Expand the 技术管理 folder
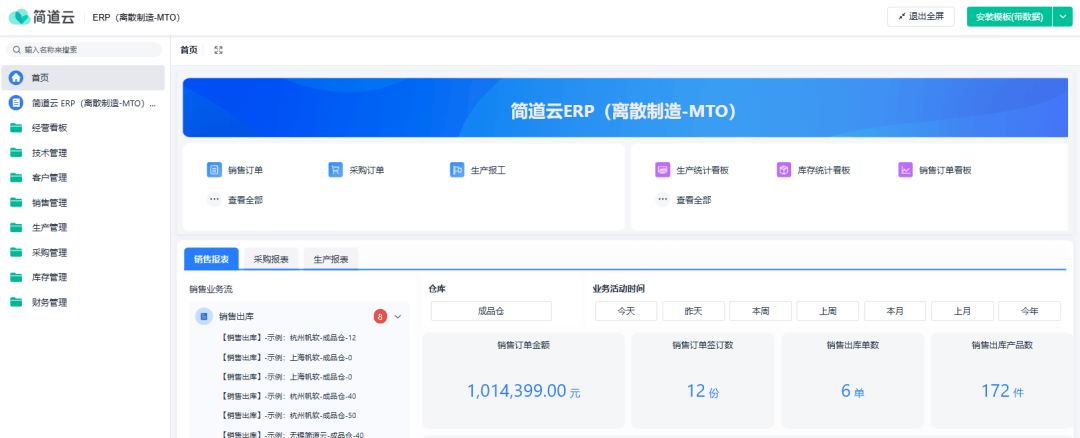Viewport: 1080px width, 438px height. tap(83, 153)
